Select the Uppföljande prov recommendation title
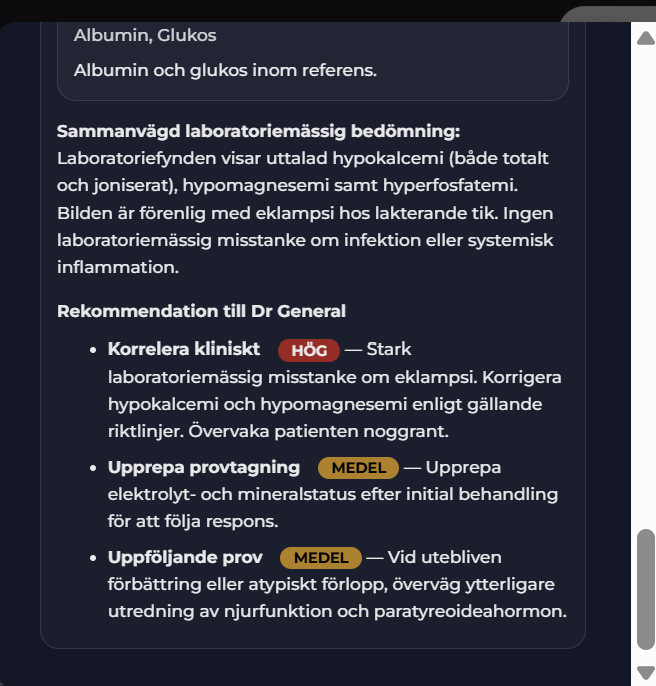This screenshot has width=656, height=686. (x=185, y=558)
